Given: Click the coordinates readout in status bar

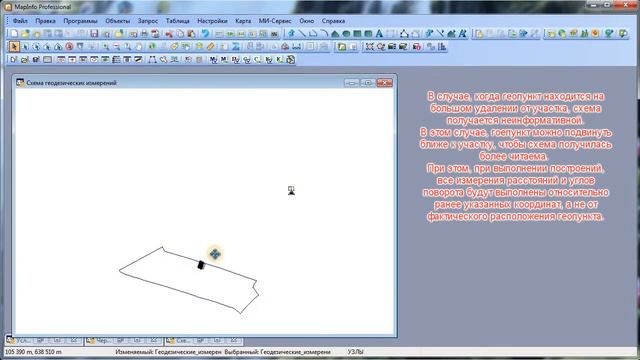Looking at the screenshot, I should 33,351.
